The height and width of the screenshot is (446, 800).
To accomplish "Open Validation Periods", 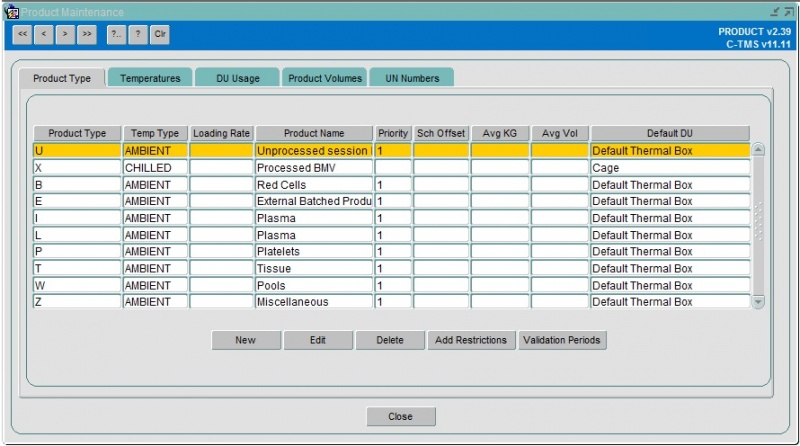I will (562, 340).
